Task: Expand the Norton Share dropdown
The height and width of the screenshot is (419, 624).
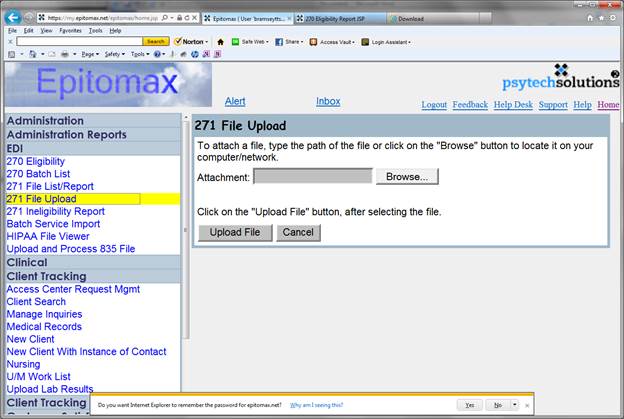Action: point(292,42)
